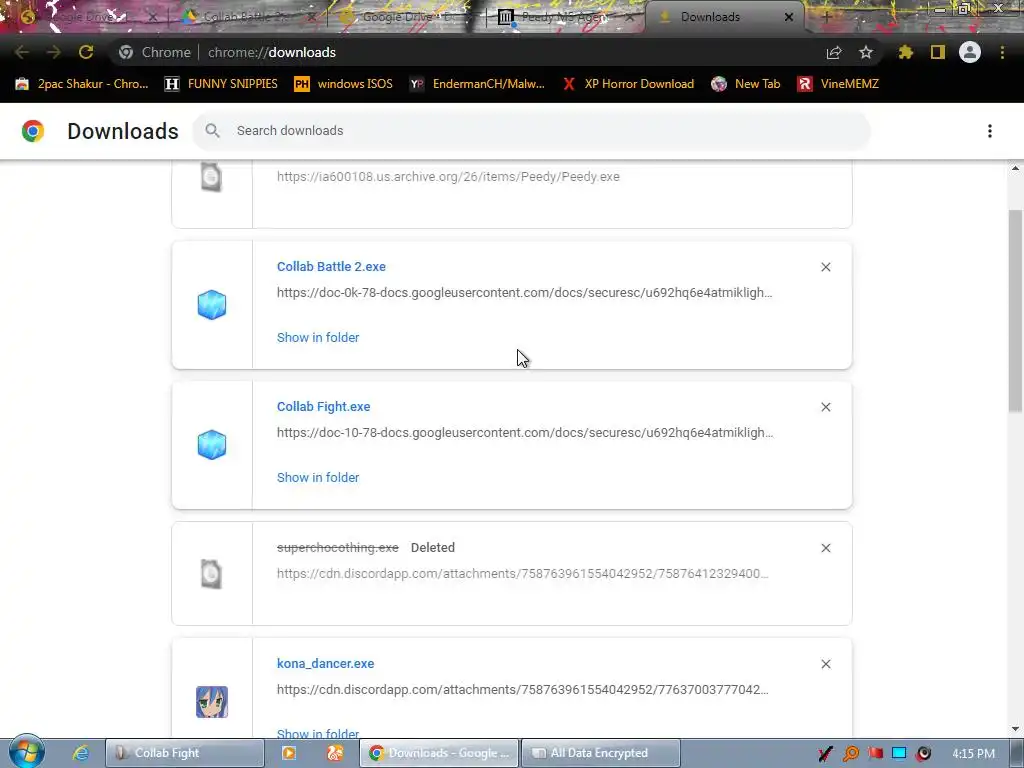The height and width of the screenshot is (768, 1024).
Task: Click superchocothing.exe deleted file icon
Action: [212, 574]
